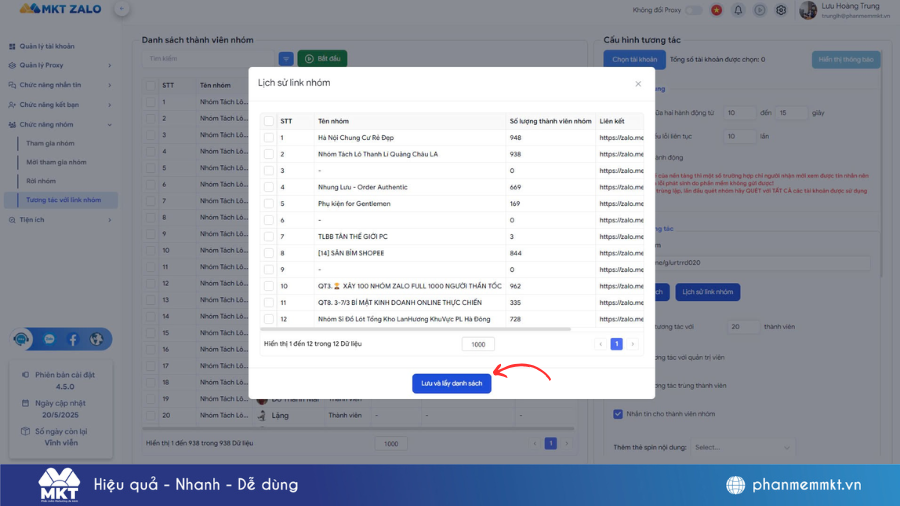
Task: Collapse Chức năng nhóm menu
Action: click(x=60, y=124)
